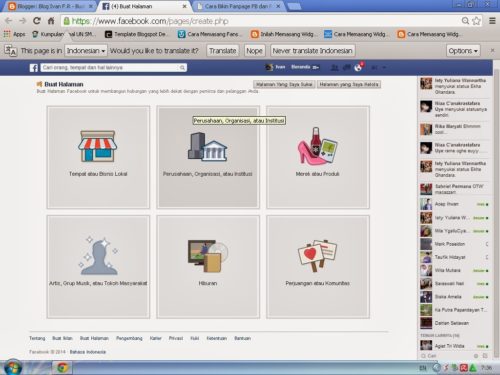Click the chat search box labeled Cari
500x375 pixels.
pyautogui.click(x=446, y=356)
